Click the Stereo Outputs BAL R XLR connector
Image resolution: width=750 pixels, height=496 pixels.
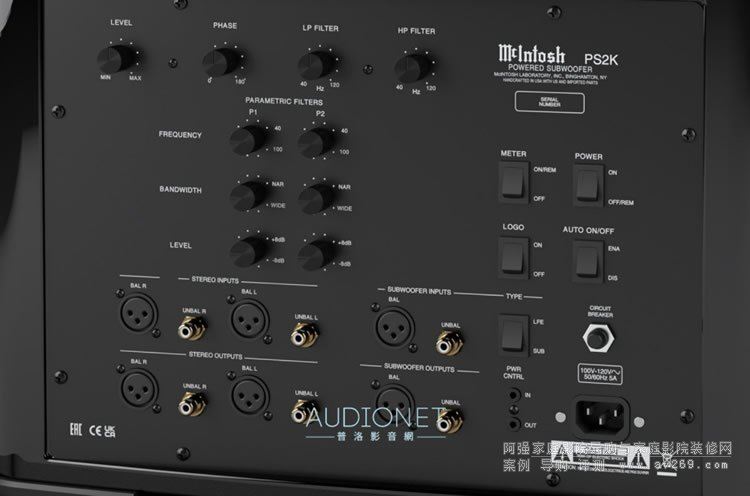click(x=139, y=388)
